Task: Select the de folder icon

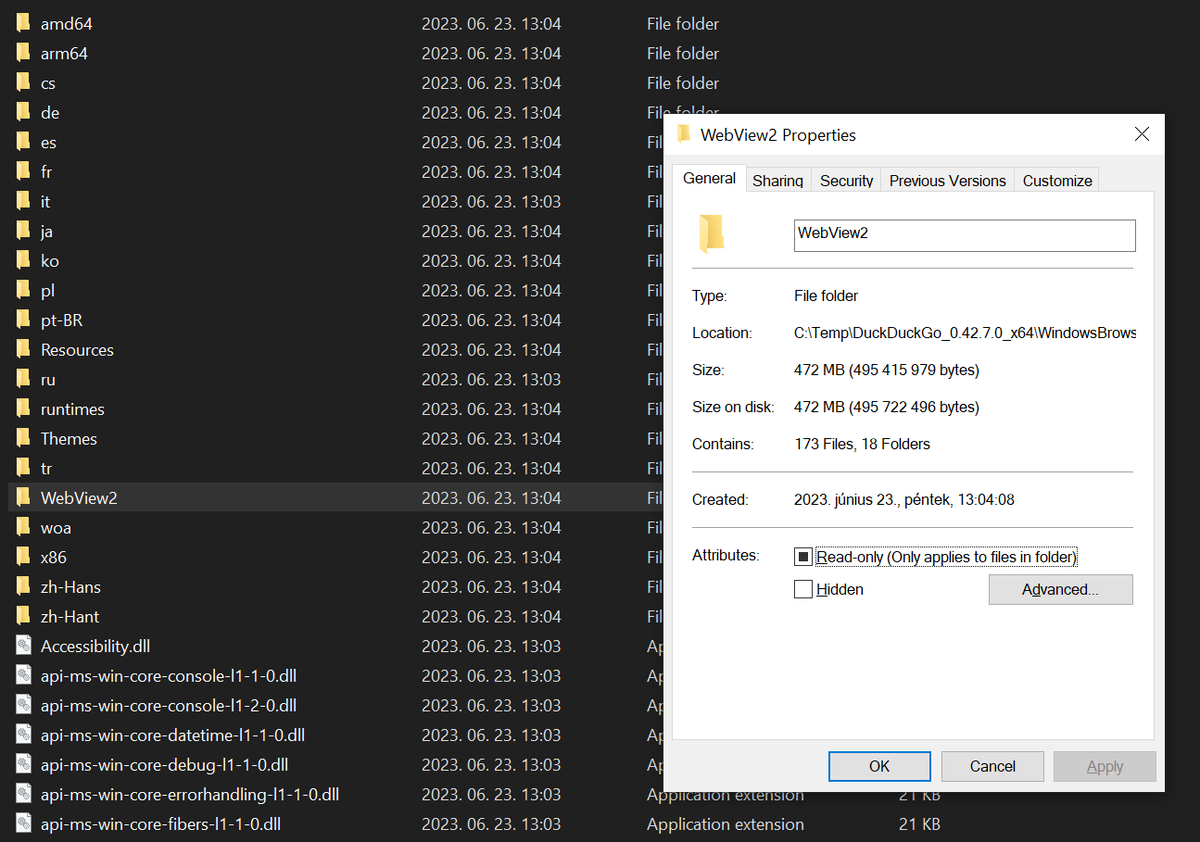Action: point(24,112)
